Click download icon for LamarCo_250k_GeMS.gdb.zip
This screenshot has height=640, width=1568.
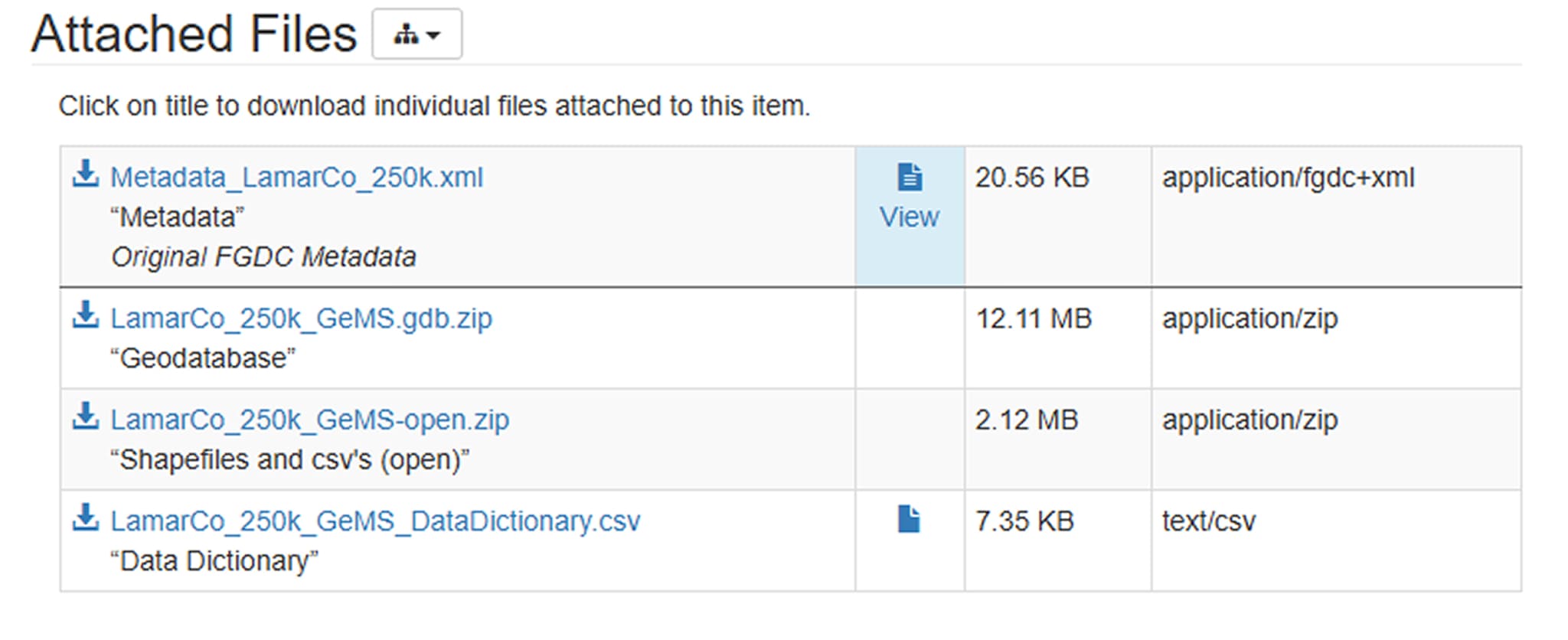tap(86, 315)
